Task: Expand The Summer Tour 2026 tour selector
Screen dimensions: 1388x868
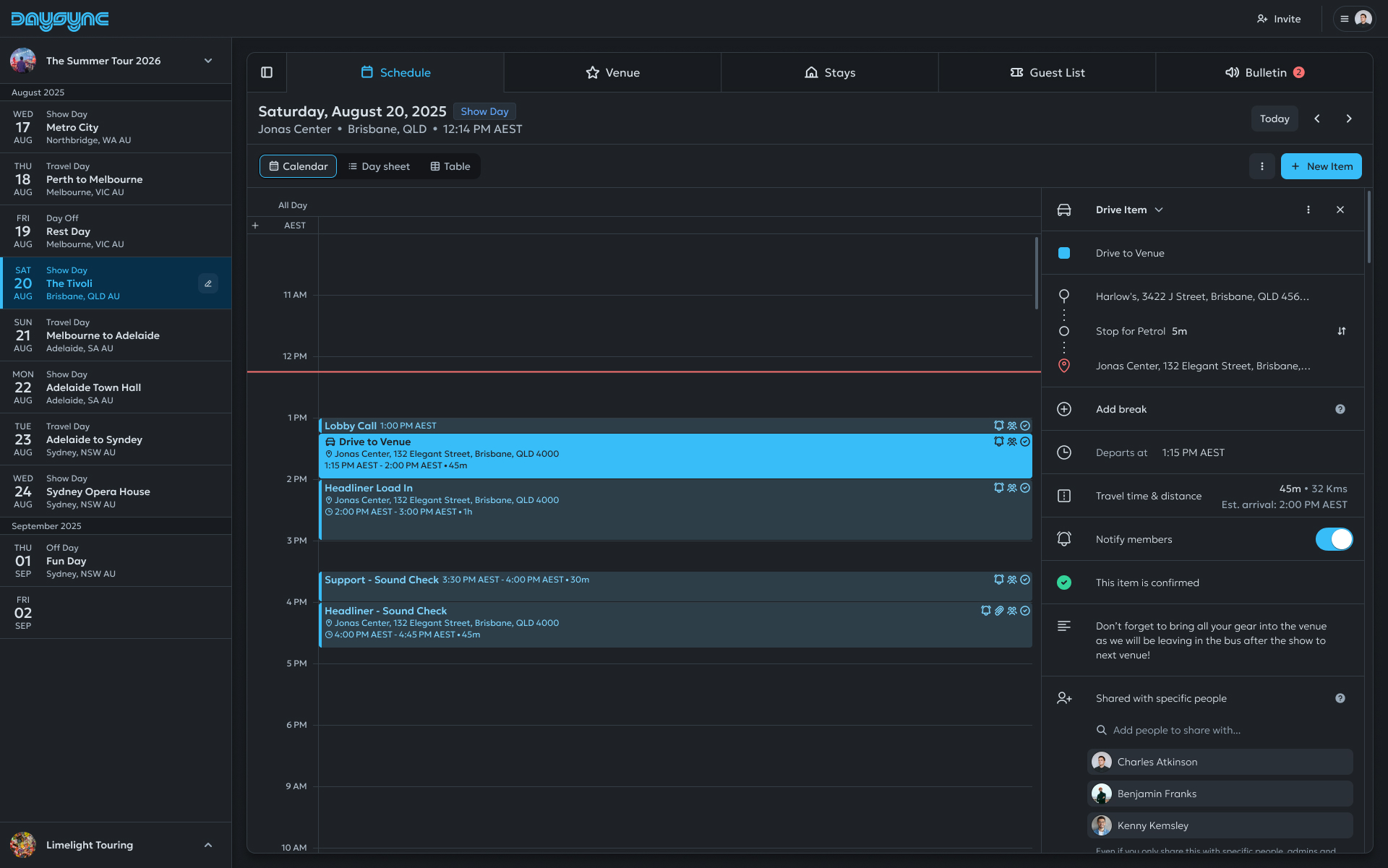Action: coord(208,61)
